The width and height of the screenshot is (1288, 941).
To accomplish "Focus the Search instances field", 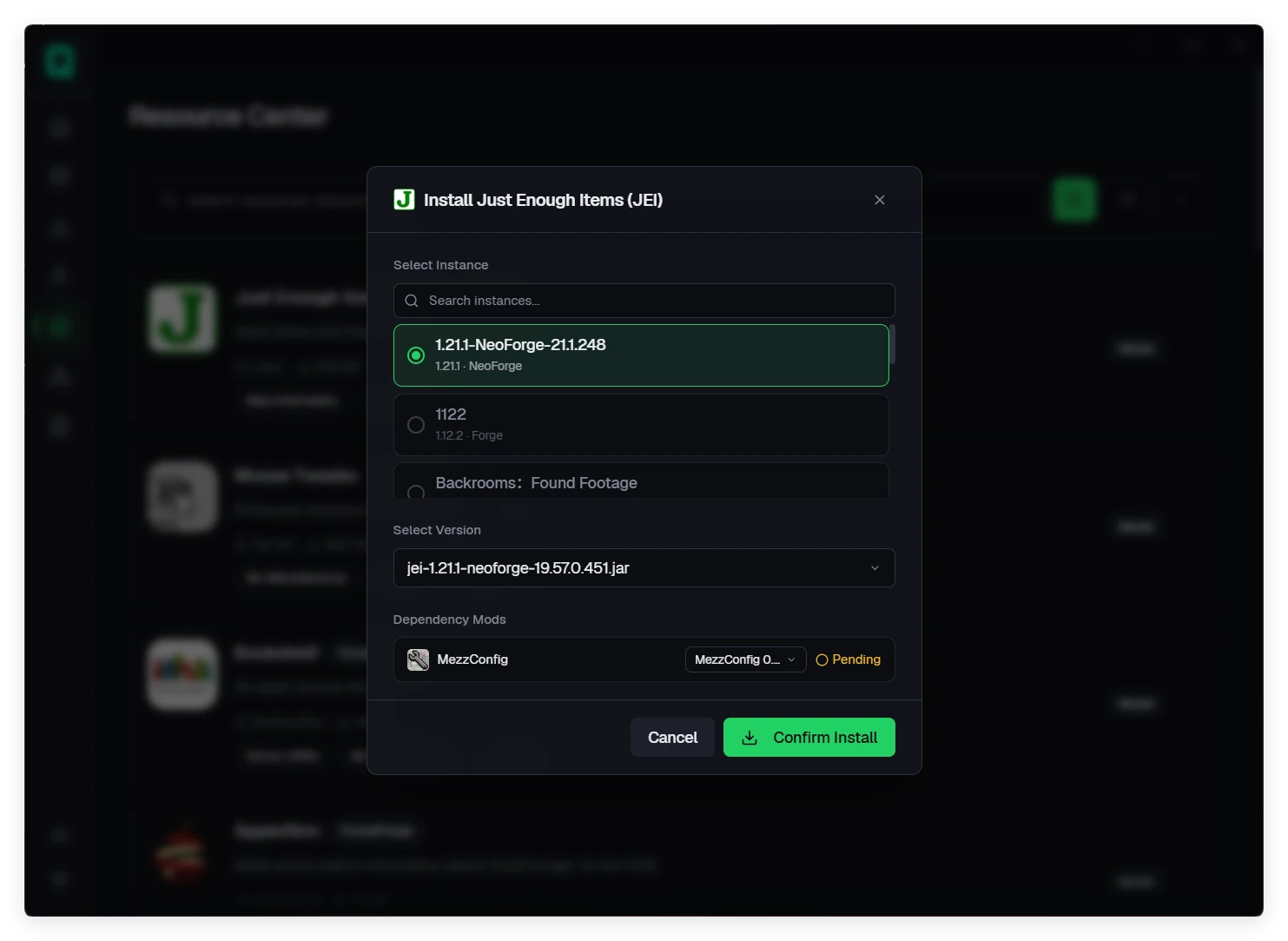I will click(644, 301).
